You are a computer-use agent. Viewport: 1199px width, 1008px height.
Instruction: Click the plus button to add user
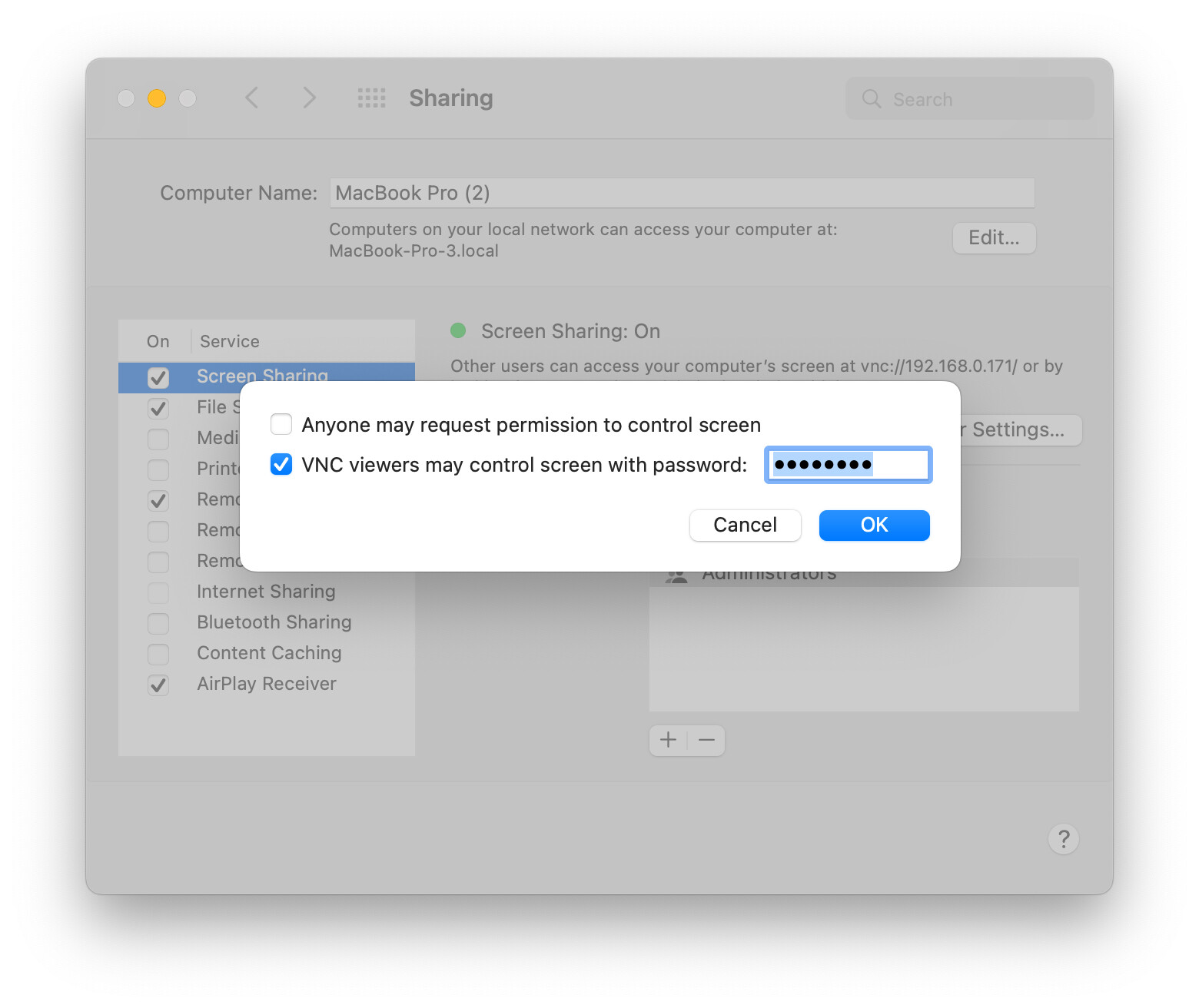point(668,740)
